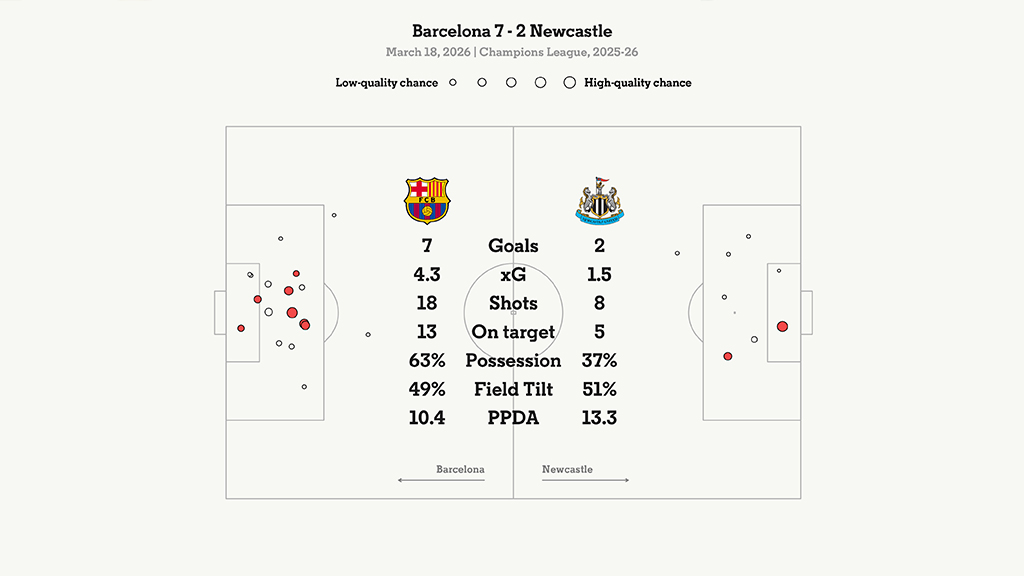Click the Newcastle United club crest
The width and height of the screenshot is (1024, 576).
[x=599, y=200]
